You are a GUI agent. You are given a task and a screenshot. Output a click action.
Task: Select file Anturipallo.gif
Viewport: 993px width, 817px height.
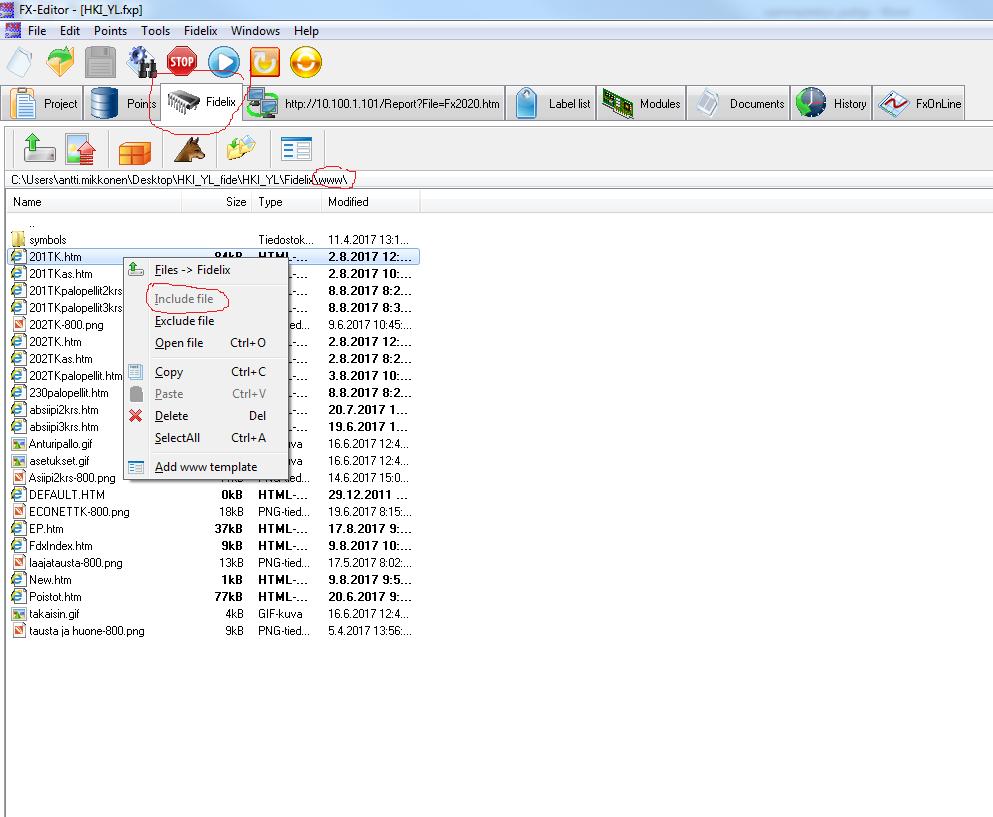[60, 444]
